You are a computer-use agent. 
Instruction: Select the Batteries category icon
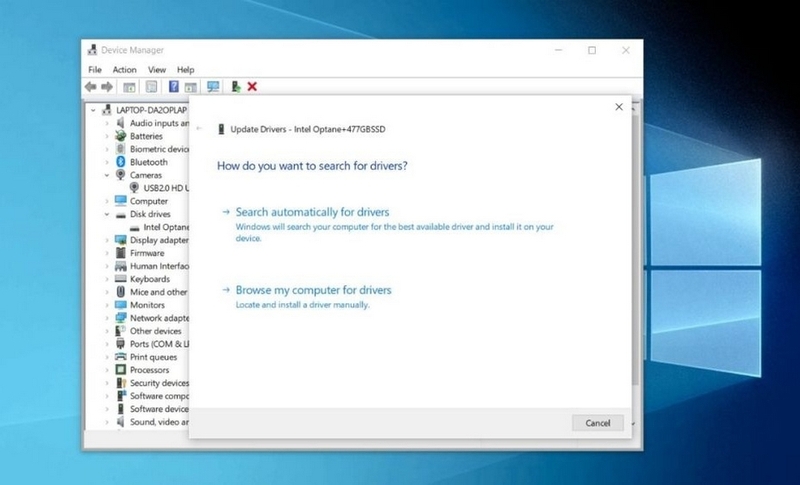click(120, 136)
